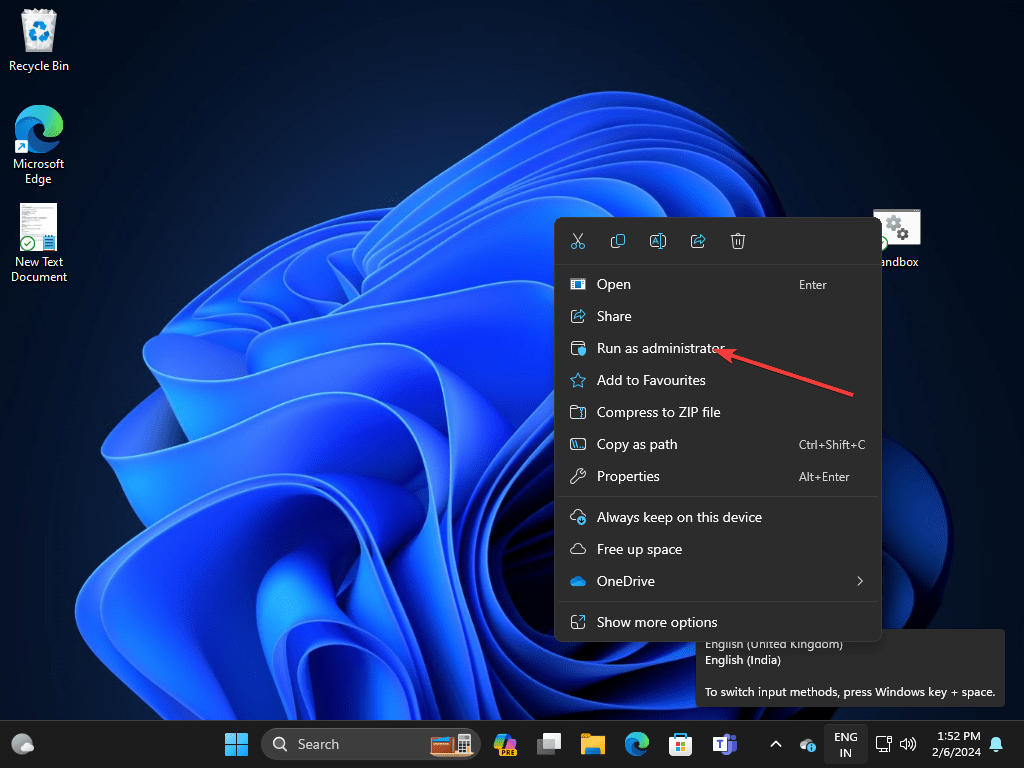The height and width of the screenshot is (768, 1024).
Task: Click the Rename icon in context menu
Action: click(658, 241)
